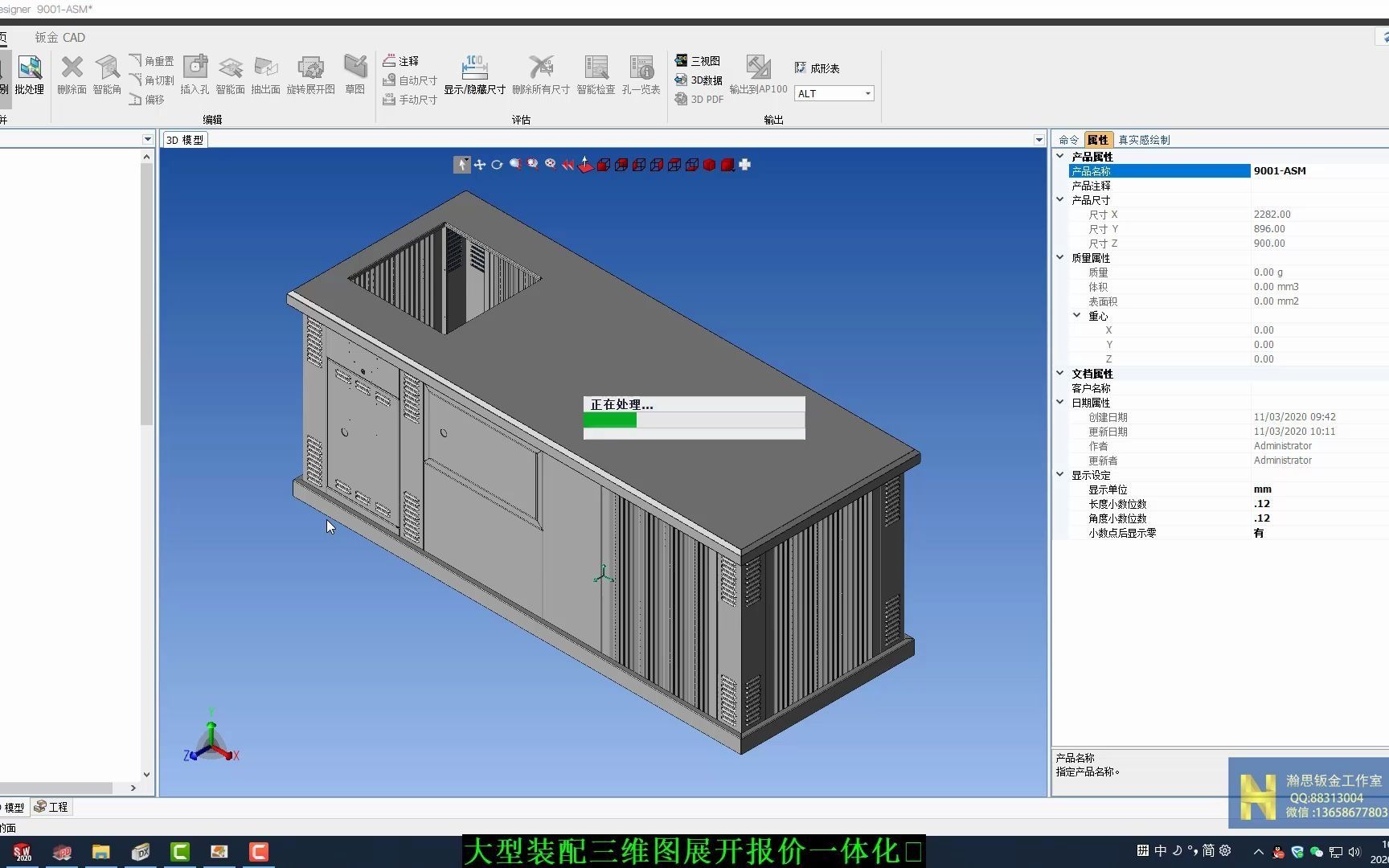This screenshot has height=868, width=1389.
Task: Switch to the 属性 panel tab
Action: [1098, 140]
